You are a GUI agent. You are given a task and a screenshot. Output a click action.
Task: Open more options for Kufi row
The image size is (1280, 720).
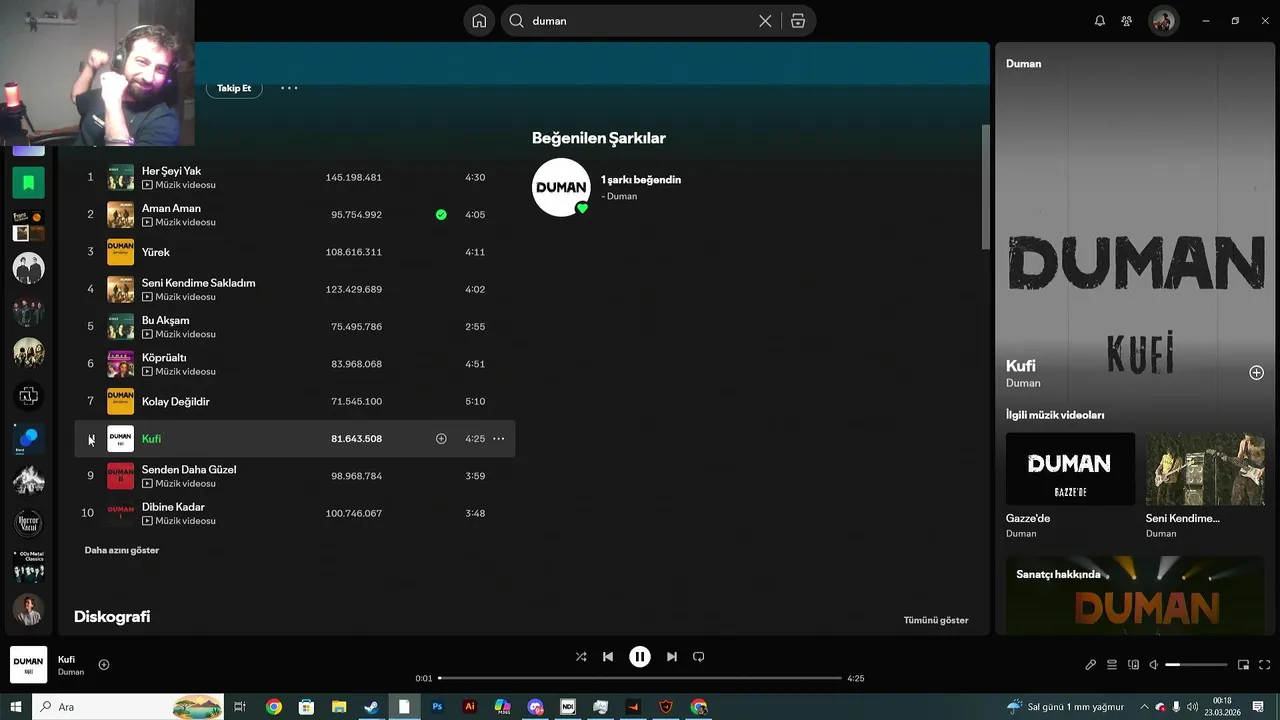click(x=499, y=439)
